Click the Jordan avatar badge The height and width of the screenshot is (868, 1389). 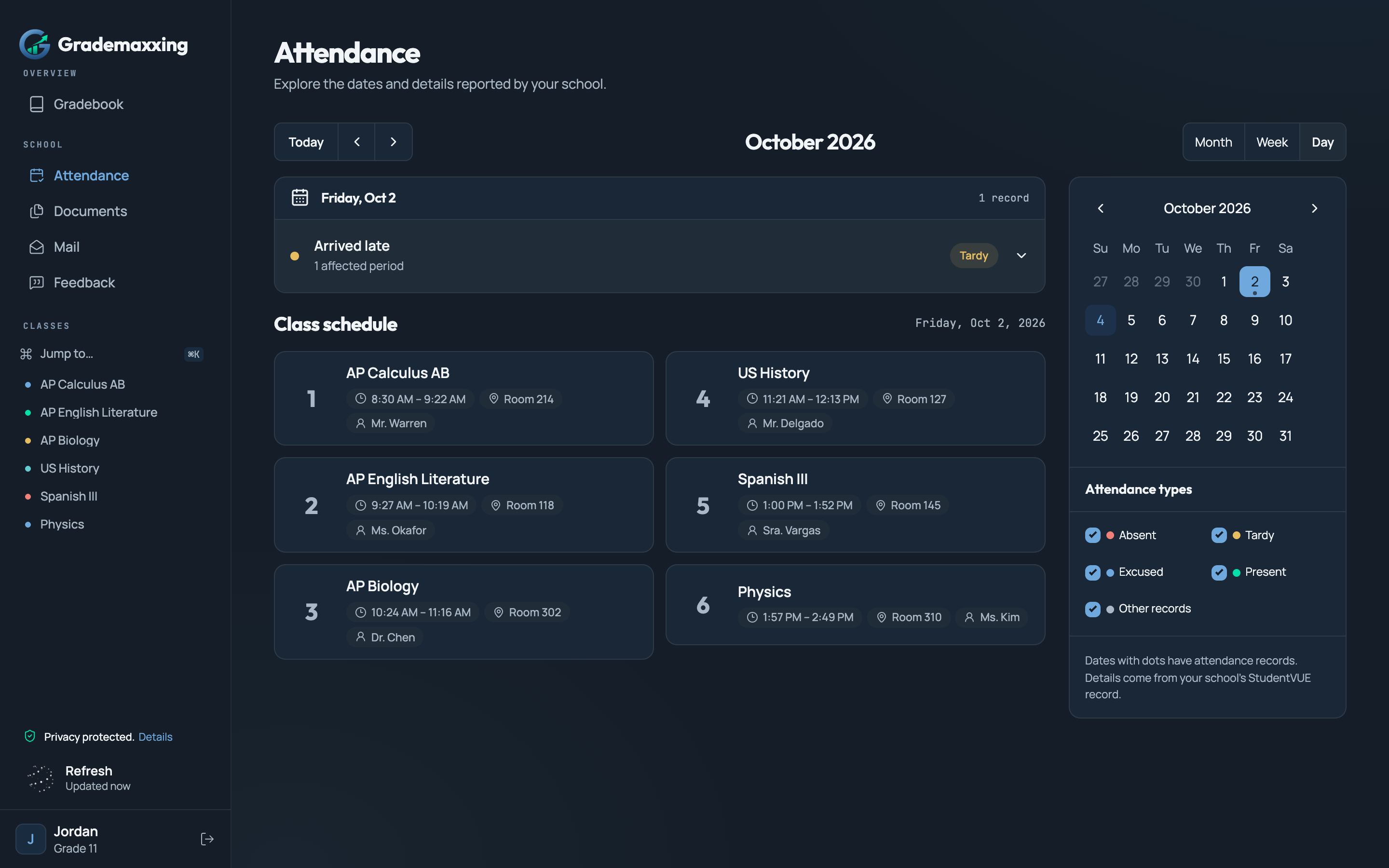[31, 839]
